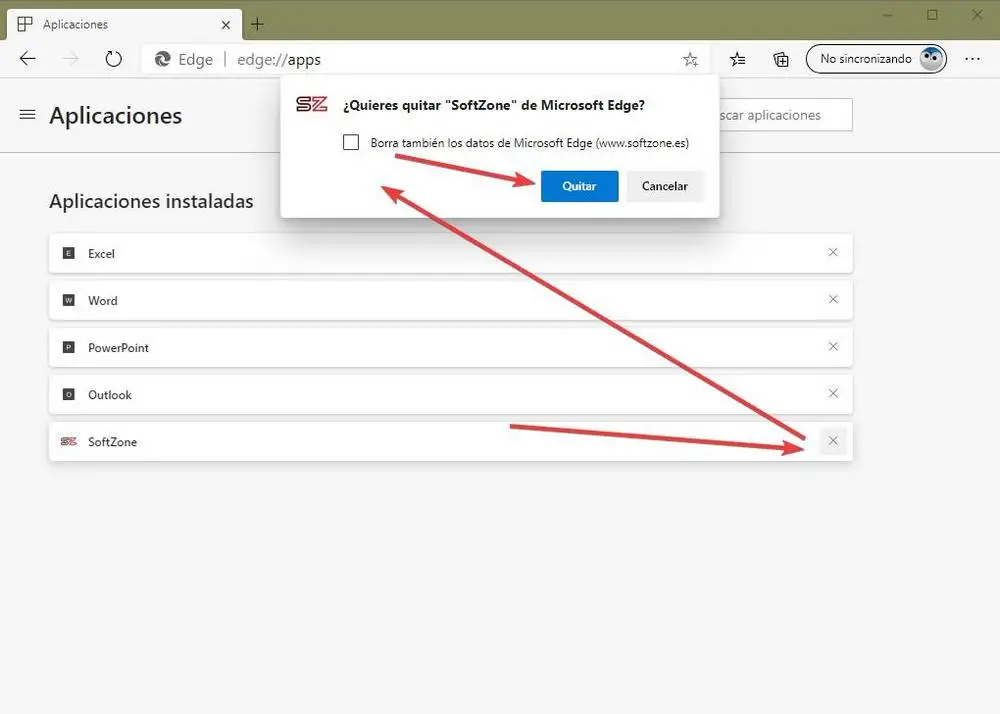
Task: Remove SoftZone app with its X
Action: 833,441
